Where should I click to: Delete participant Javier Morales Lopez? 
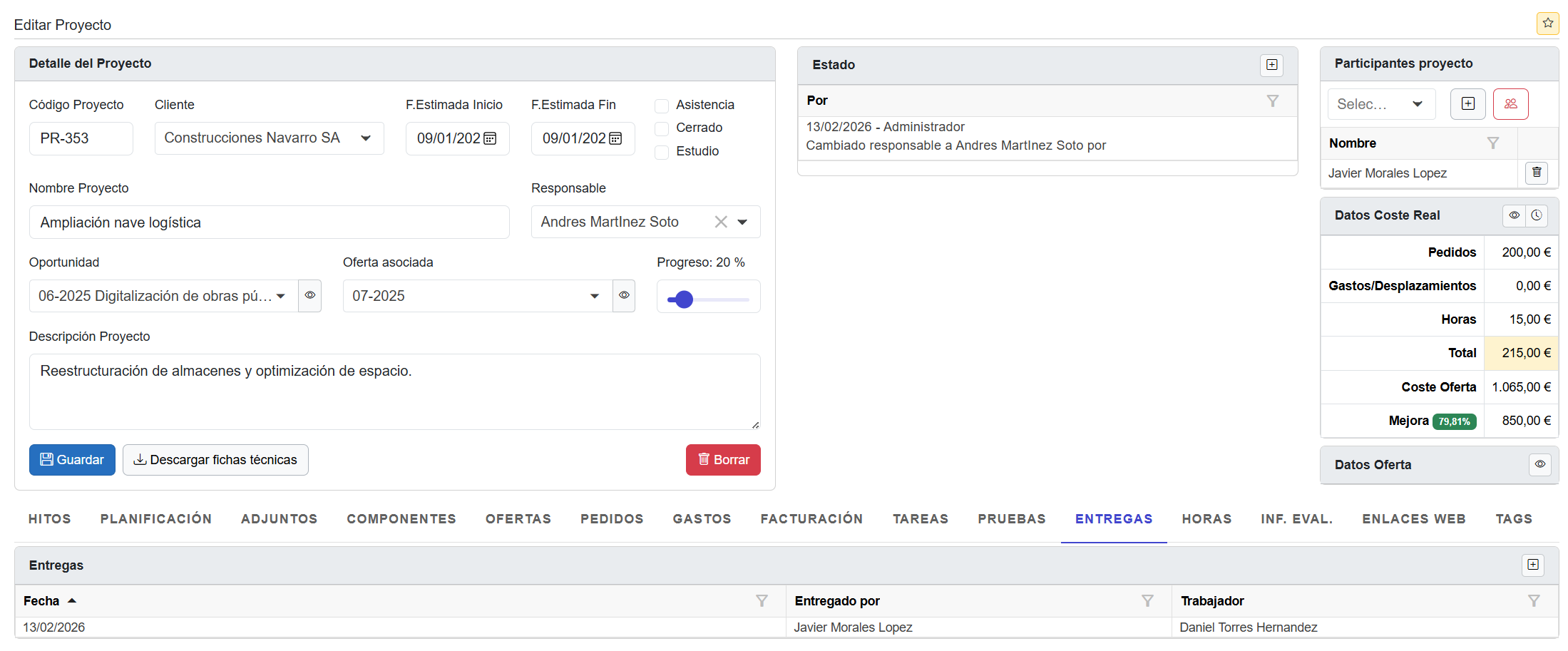(1537, 173)
